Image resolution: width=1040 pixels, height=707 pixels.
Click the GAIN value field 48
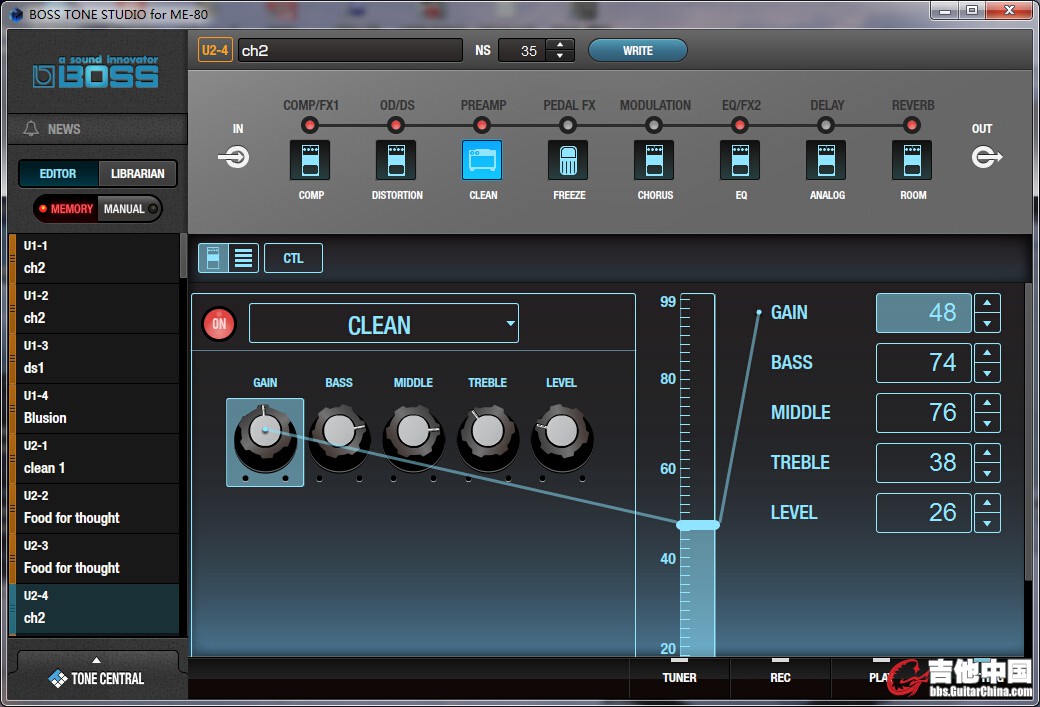coord(923,313)
